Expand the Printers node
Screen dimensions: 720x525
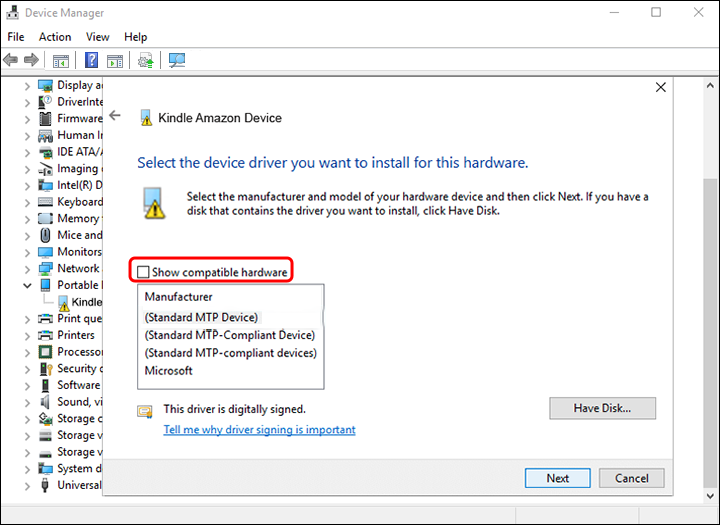28,335
